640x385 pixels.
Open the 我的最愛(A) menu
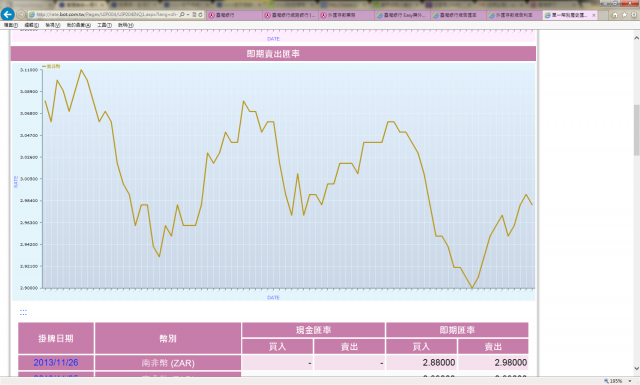[x=79, y=25]
